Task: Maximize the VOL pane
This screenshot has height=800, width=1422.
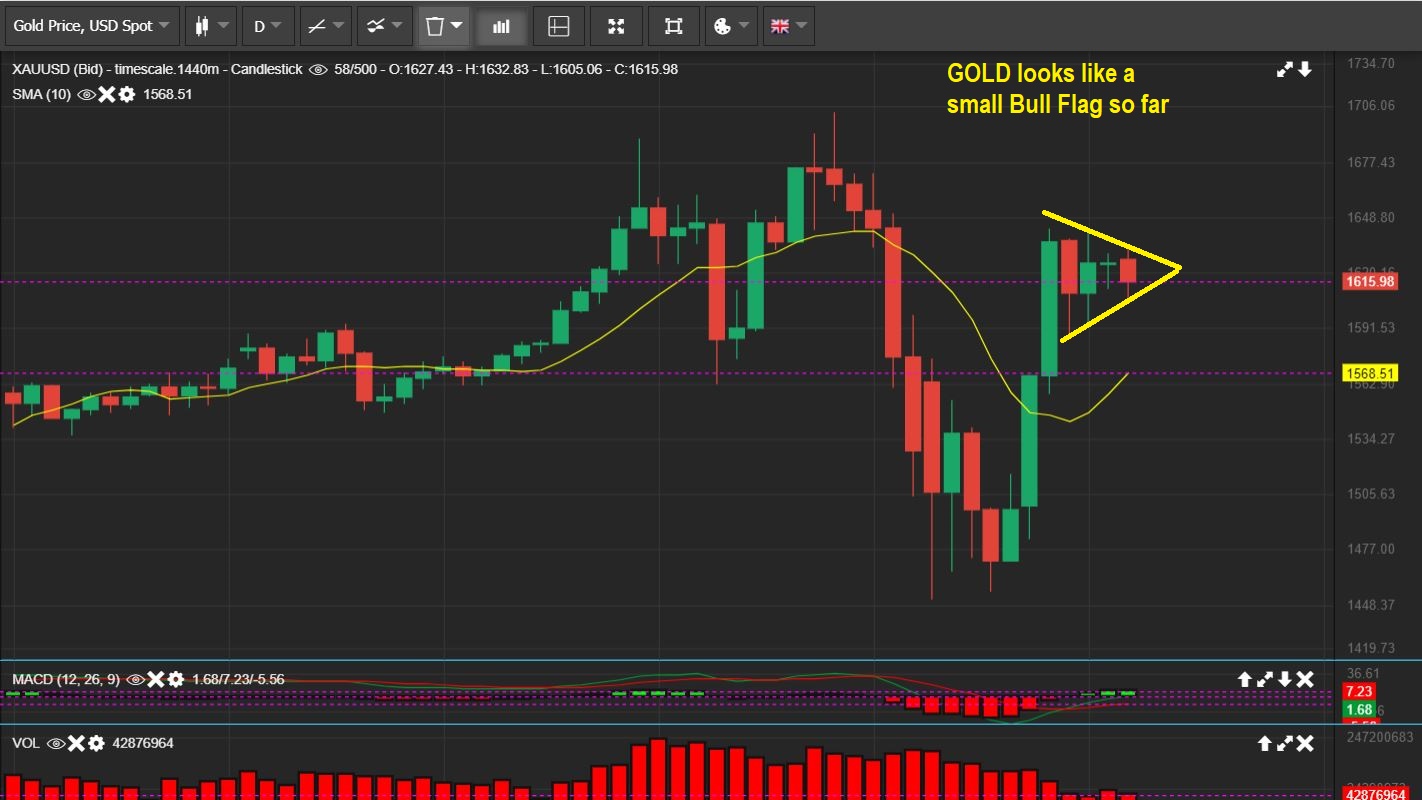Action: coord(1285,744)
